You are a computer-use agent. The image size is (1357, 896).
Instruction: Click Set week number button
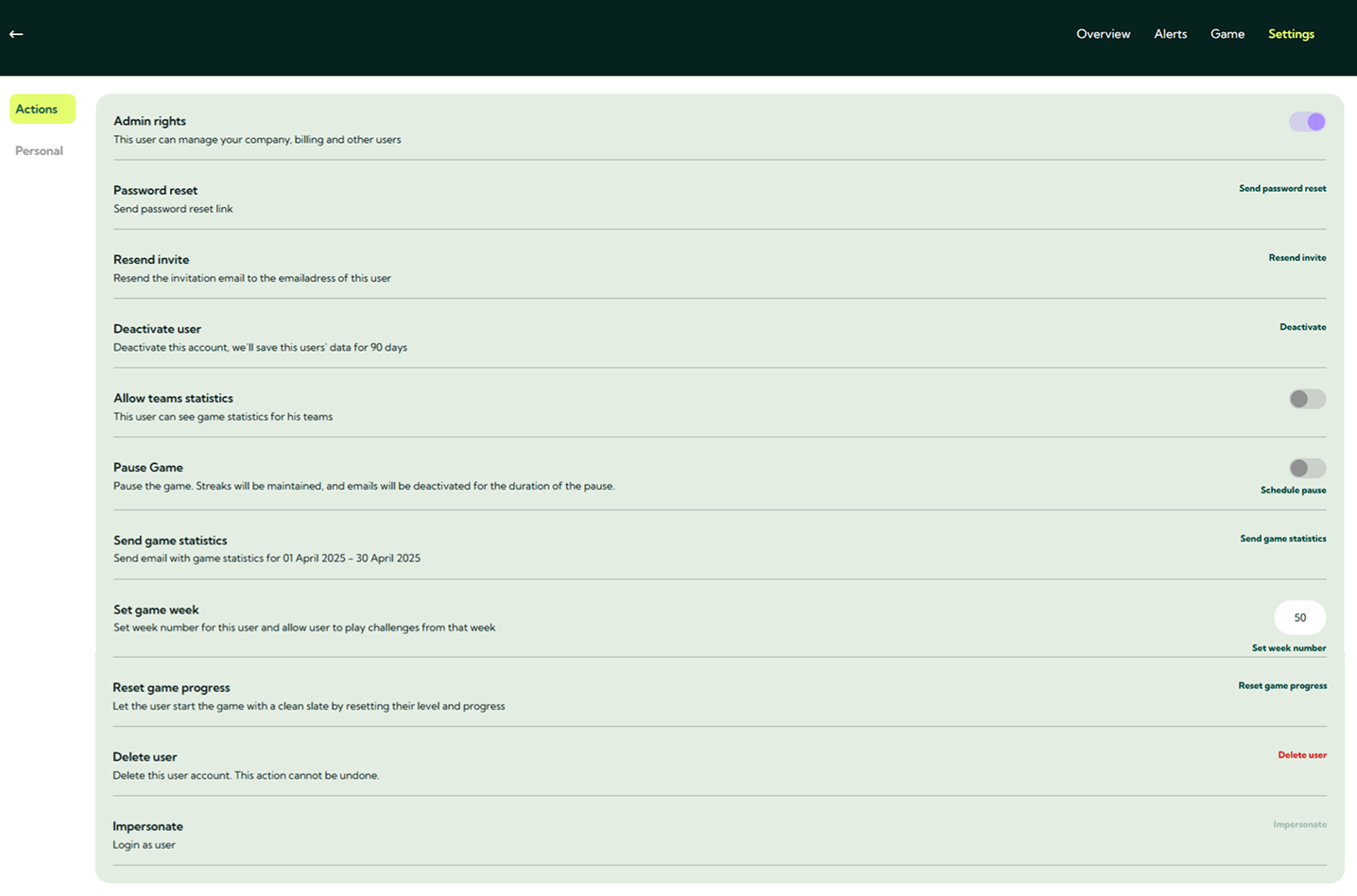pos(1288,648)
